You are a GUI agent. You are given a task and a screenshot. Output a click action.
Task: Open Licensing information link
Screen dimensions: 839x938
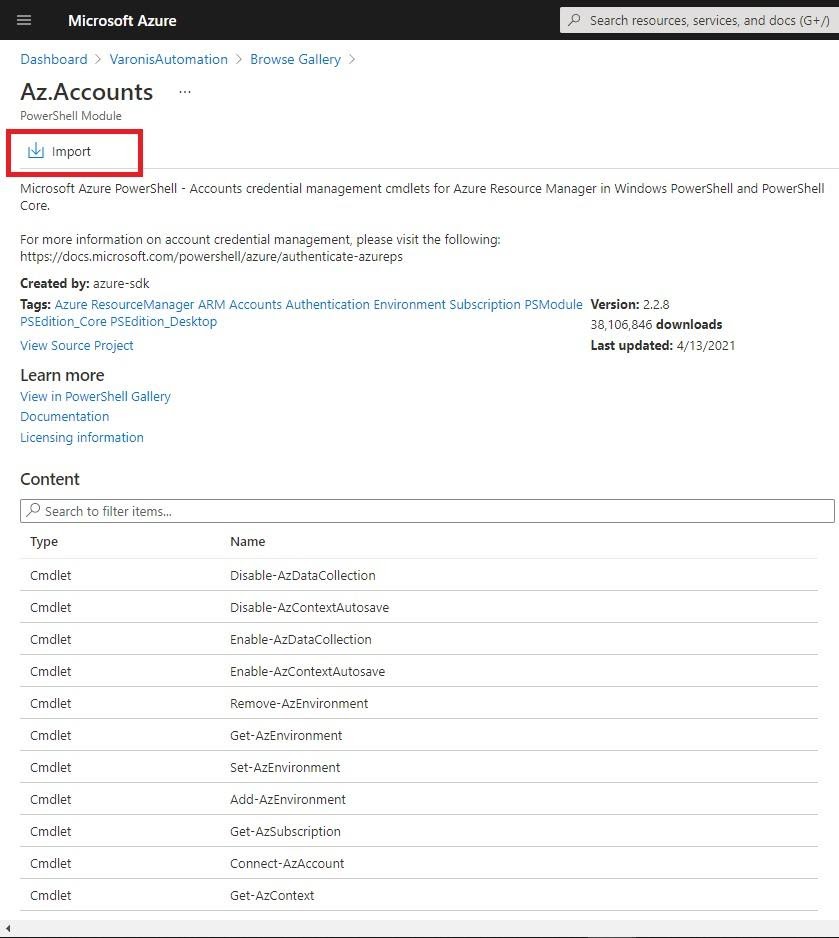point(82,437)
